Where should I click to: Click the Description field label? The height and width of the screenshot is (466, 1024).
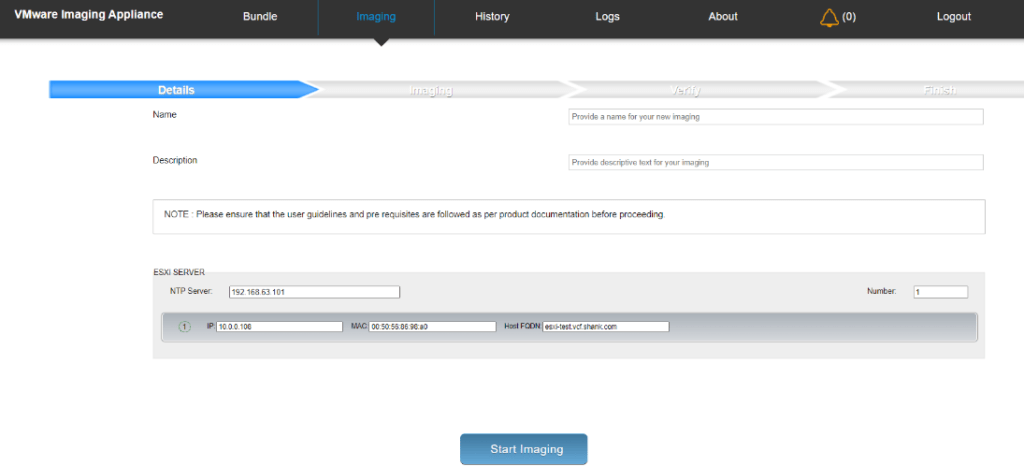[175, 160]
